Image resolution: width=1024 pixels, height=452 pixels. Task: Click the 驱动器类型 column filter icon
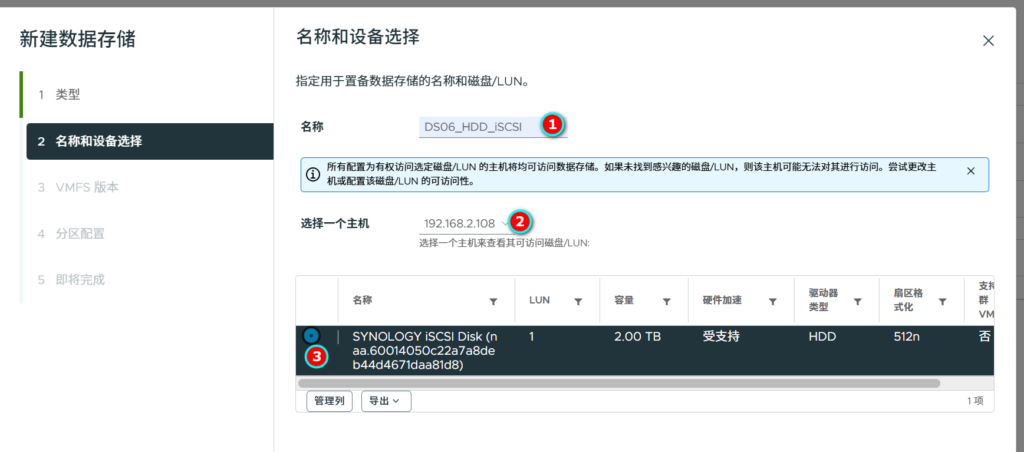[x=857, y=301]
